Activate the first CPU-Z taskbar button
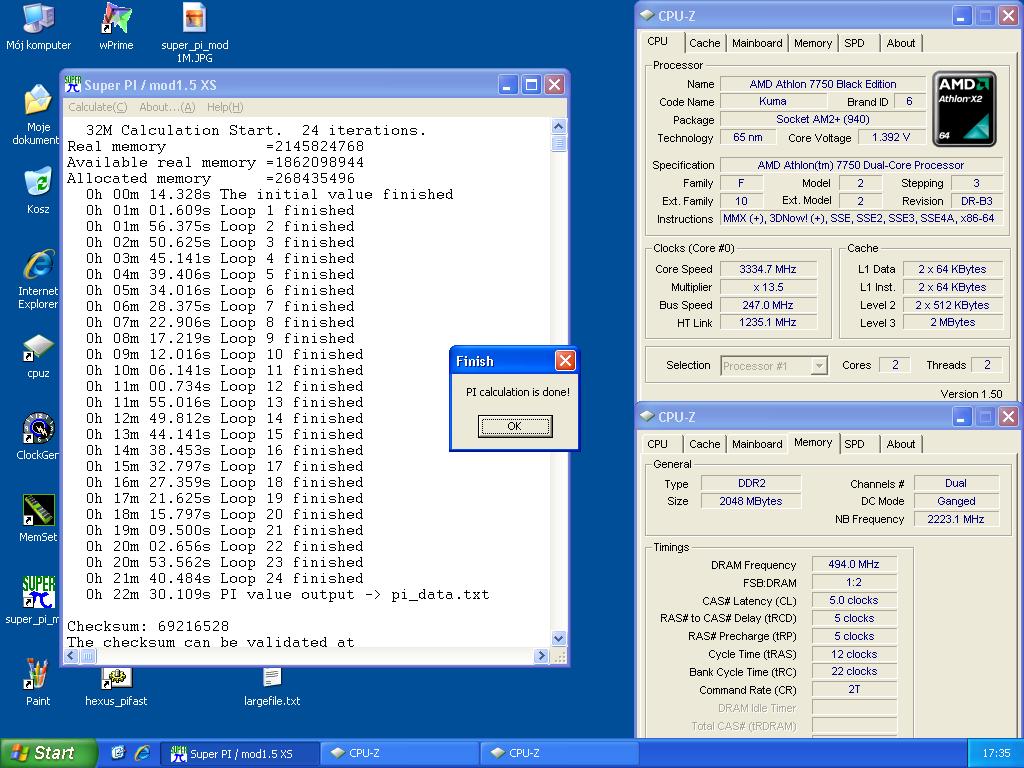Image resolution: width=1024 pixels, height=768 pixels. coord(401,753)
